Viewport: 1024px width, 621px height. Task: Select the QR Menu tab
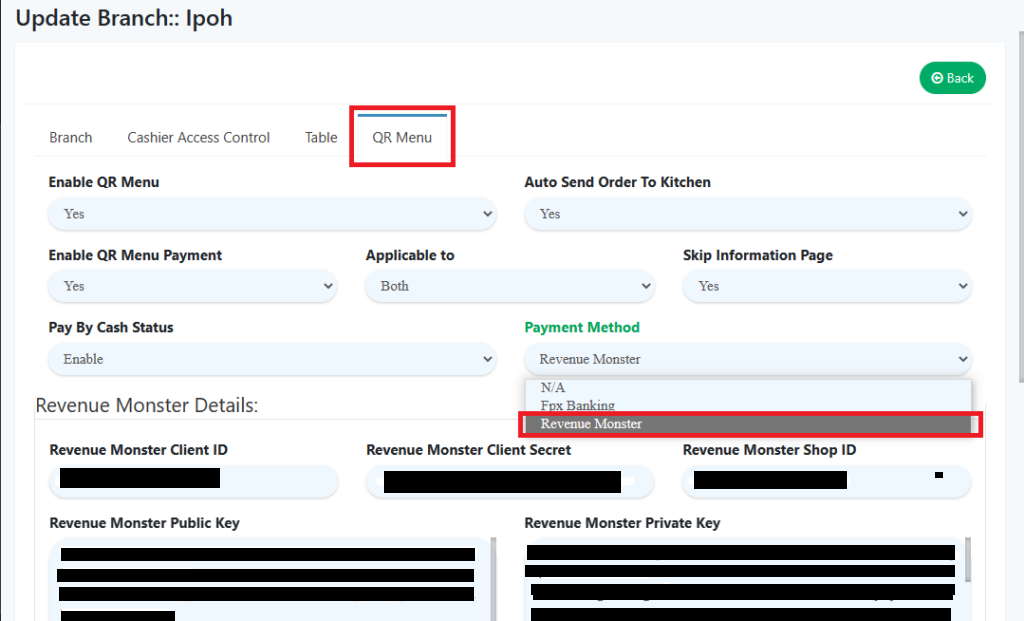(x=402, y=137)
